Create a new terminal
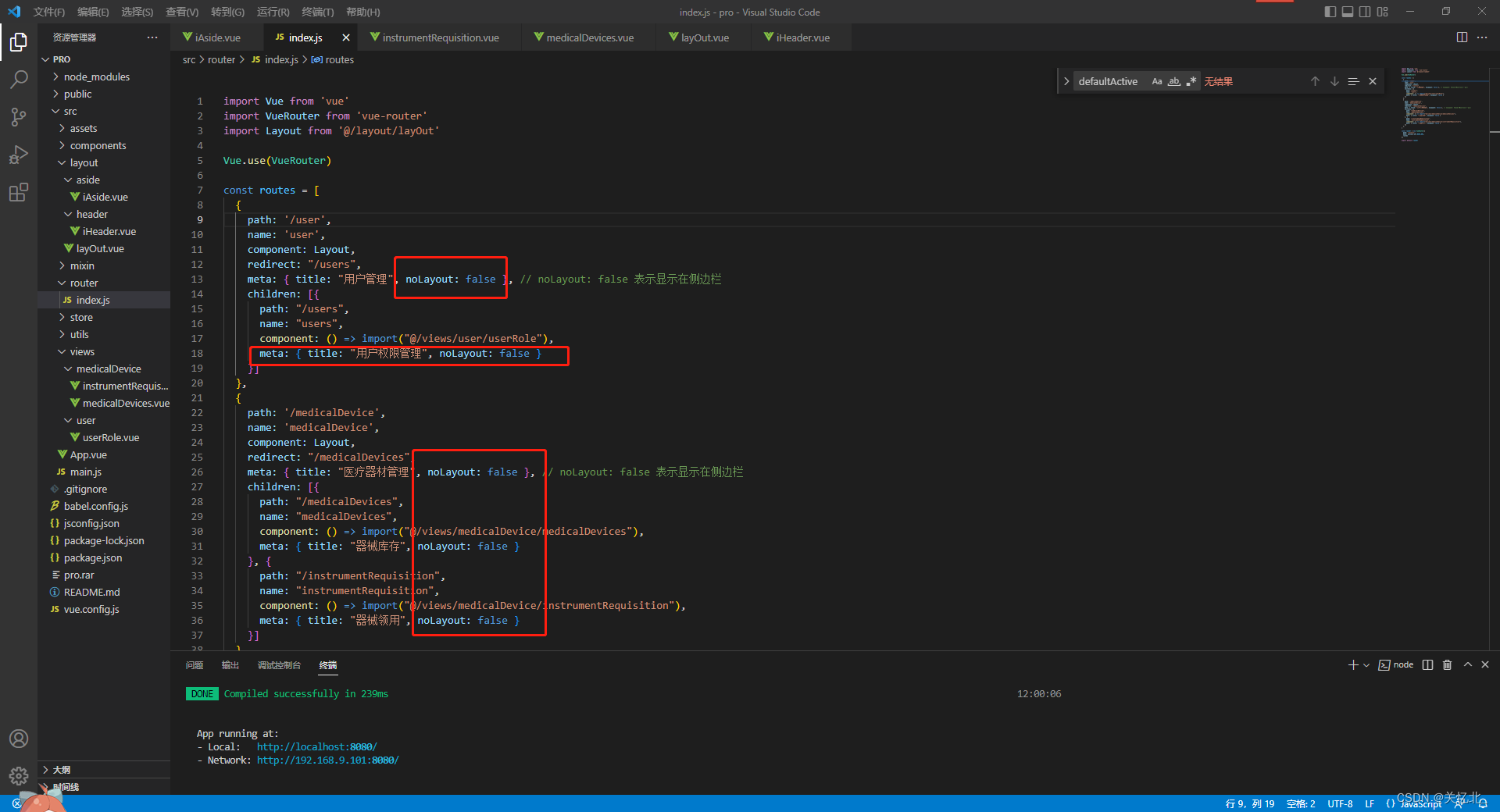The image size is (1500, 812). tap(1353, 664)
